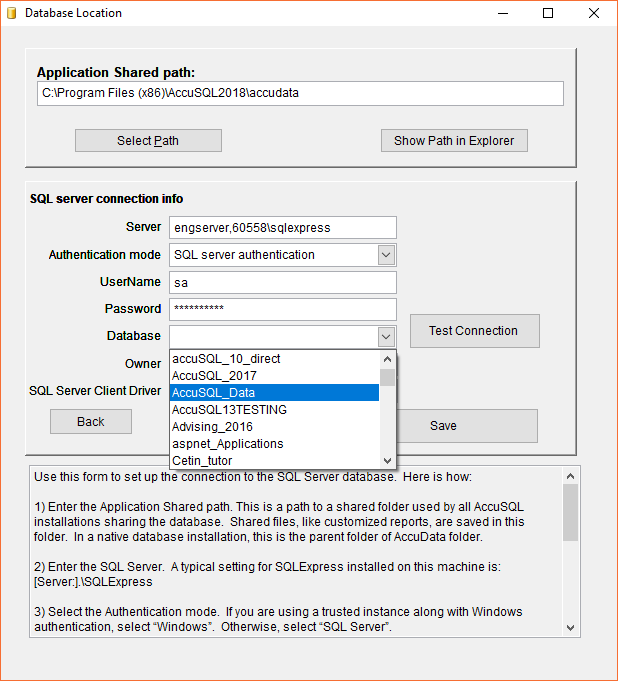Select Cetin_tutor from the database list
The width and height of the screenshot is (618, 681).
point(274,460)
